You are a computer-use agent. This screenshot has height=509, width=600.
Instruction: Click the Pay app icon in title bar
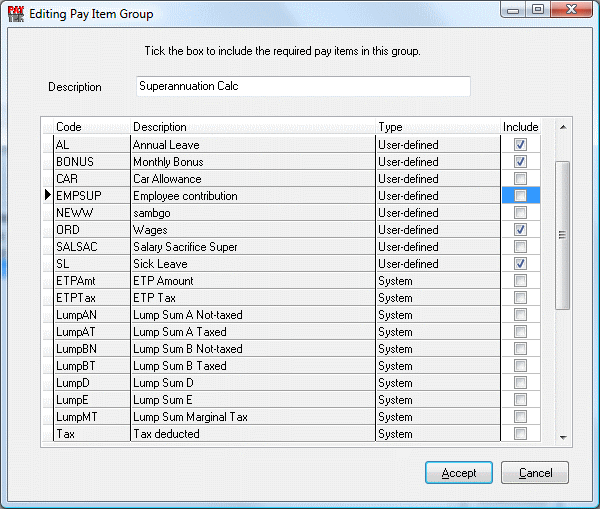(x=16, y=14)
